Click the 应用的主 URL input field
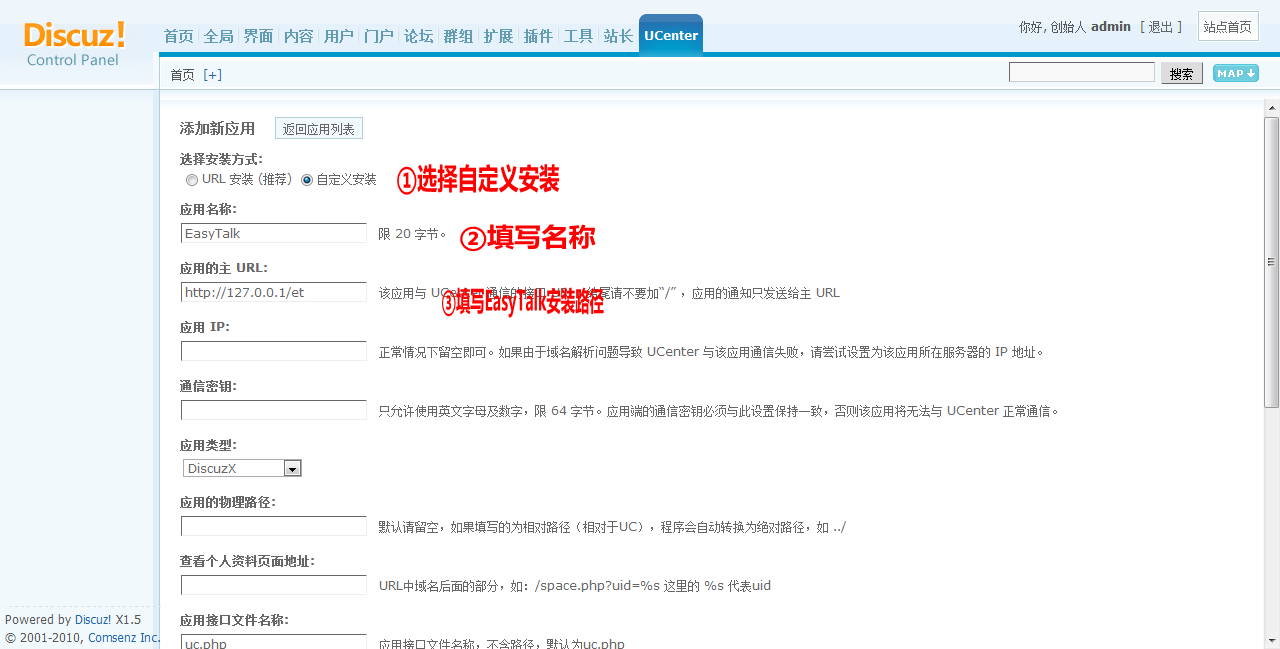The image size is (1280, 649). 274,292
